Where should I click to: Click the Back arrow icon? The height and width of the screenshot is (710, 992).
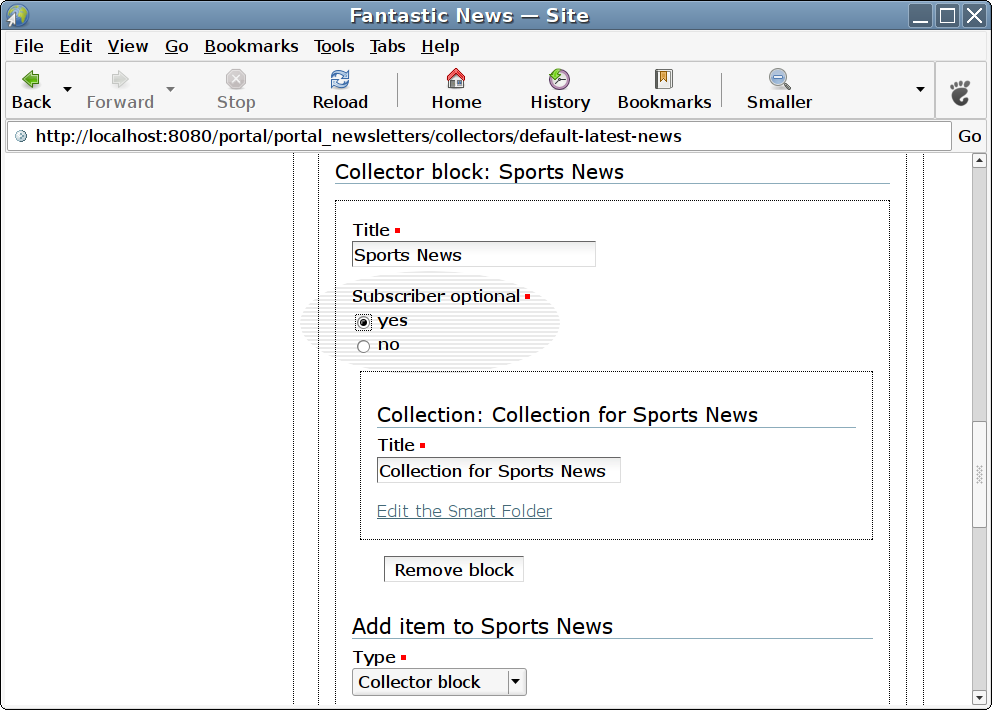pos(31,80)
